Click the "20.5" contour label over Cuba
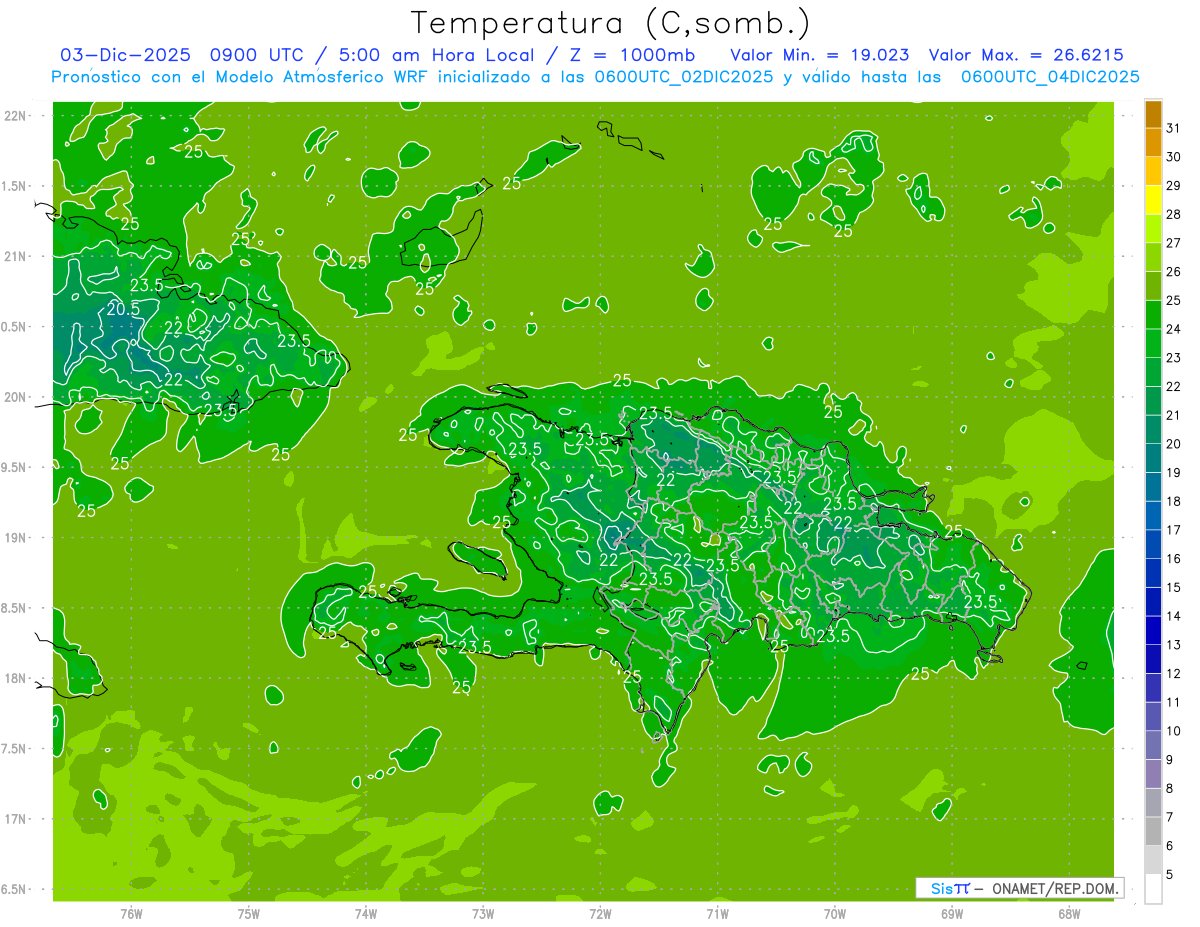Screen dimensions: 1200x927 click(x=123, y=310)
